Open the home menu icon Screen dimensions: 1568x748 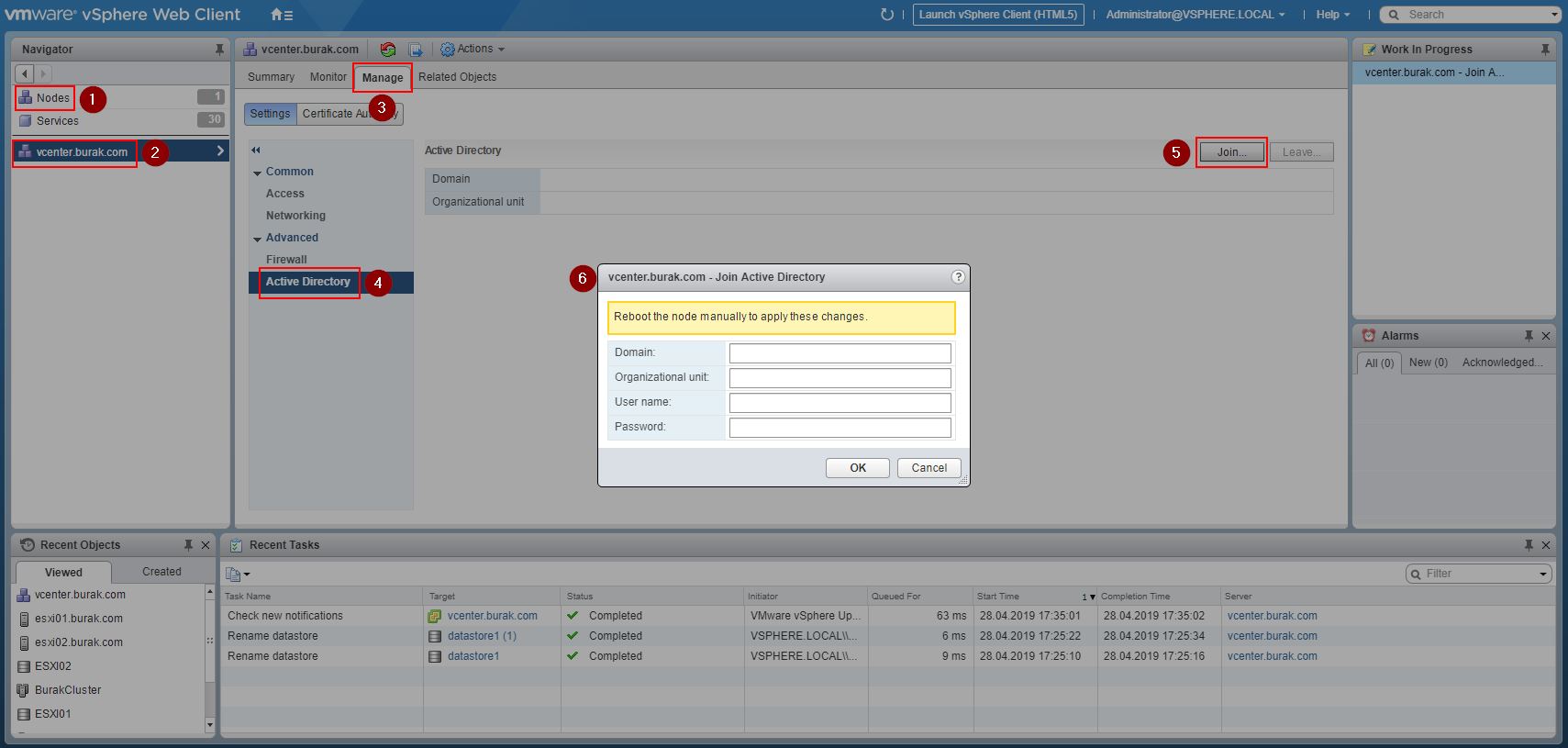click(x=282, y=15)
